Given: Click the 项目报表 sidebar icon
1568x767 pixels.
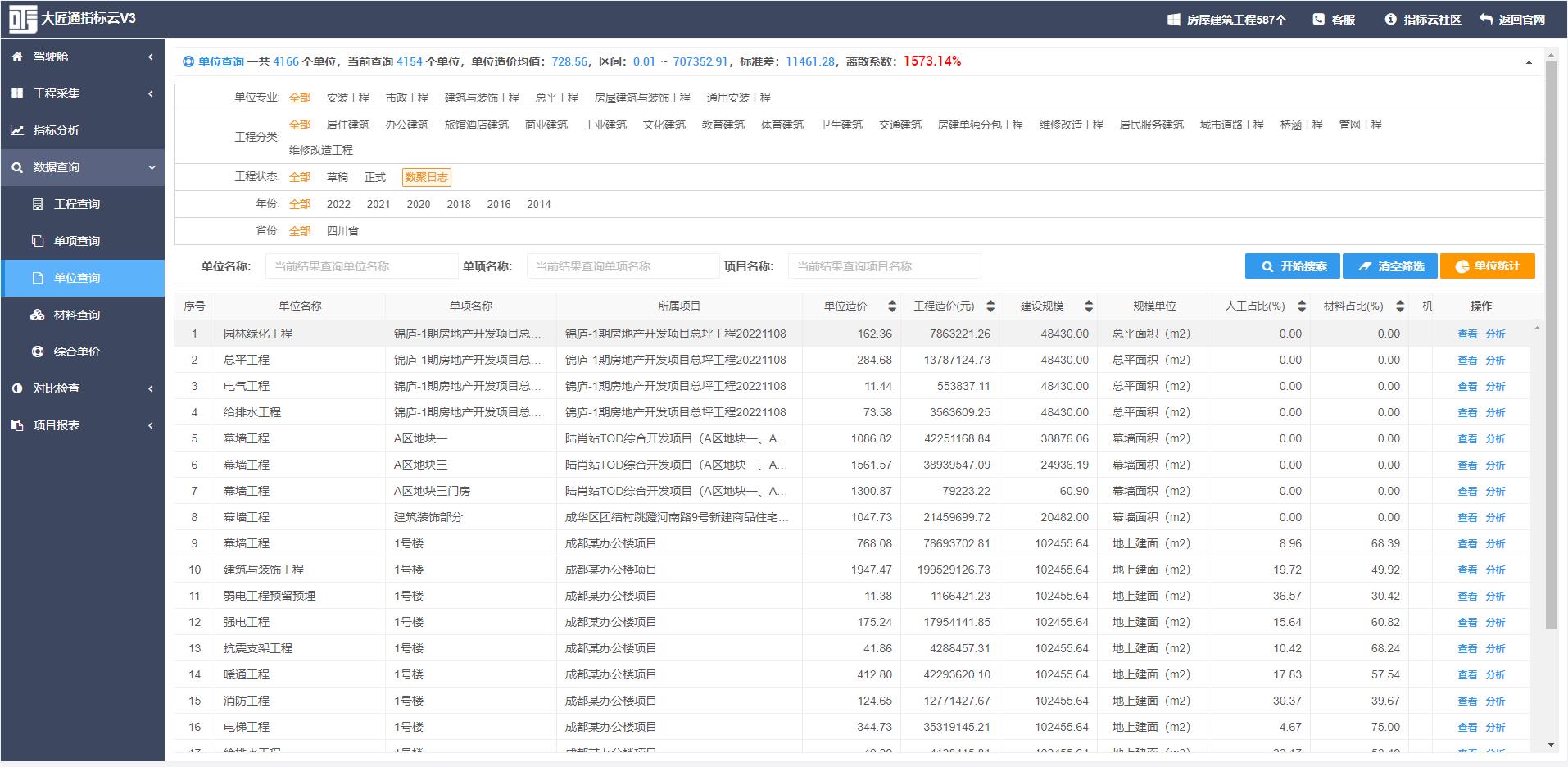Looking at the screenshot, I should (17, 425).
